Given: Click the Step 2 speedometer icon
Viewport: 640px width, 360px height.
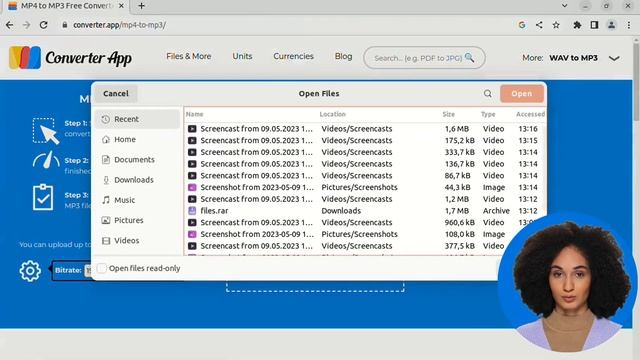Looking at the screenshot, I should click(46, 160).
